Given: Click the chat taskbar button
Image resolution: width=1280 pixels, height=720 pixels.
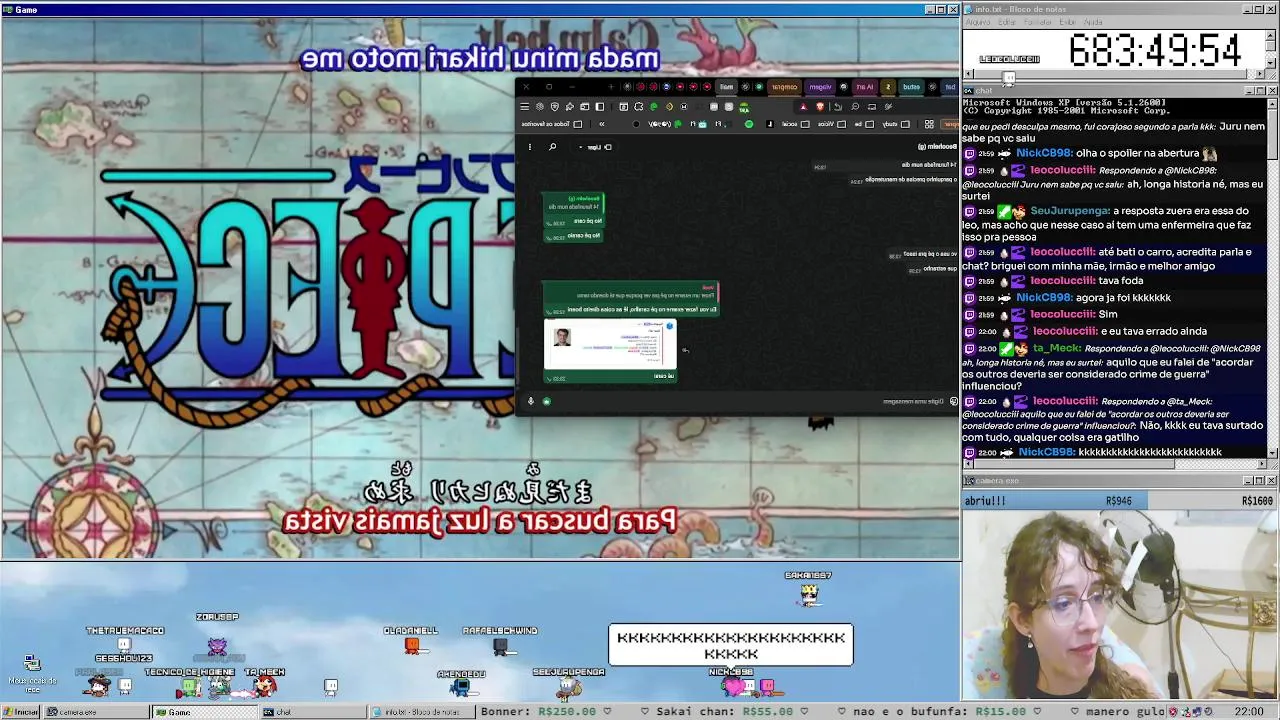Looking at the screenshot, I should pyautogui.click(x=312, y=712).
